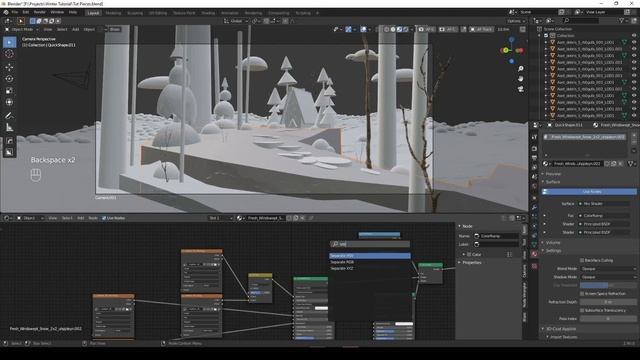The height and width of the screenshot is (360, 640).
Task: Toggle camera view with the camera icon
Action: [x=520, y=89]
